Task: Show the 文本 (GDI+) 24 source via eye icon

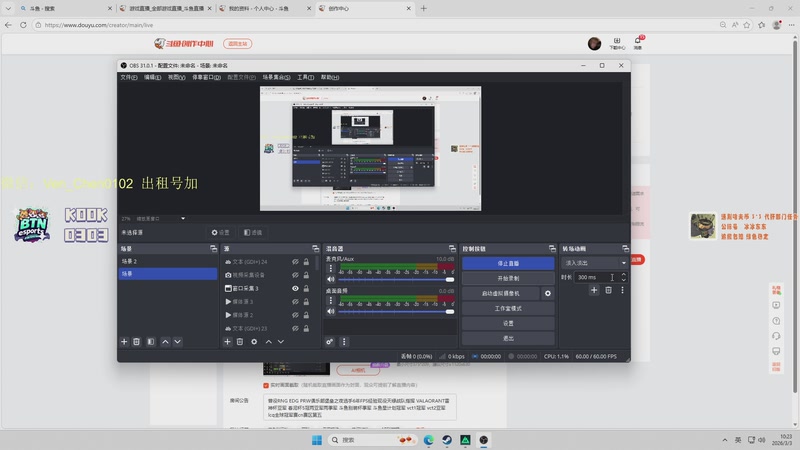Action: point(295,262)
